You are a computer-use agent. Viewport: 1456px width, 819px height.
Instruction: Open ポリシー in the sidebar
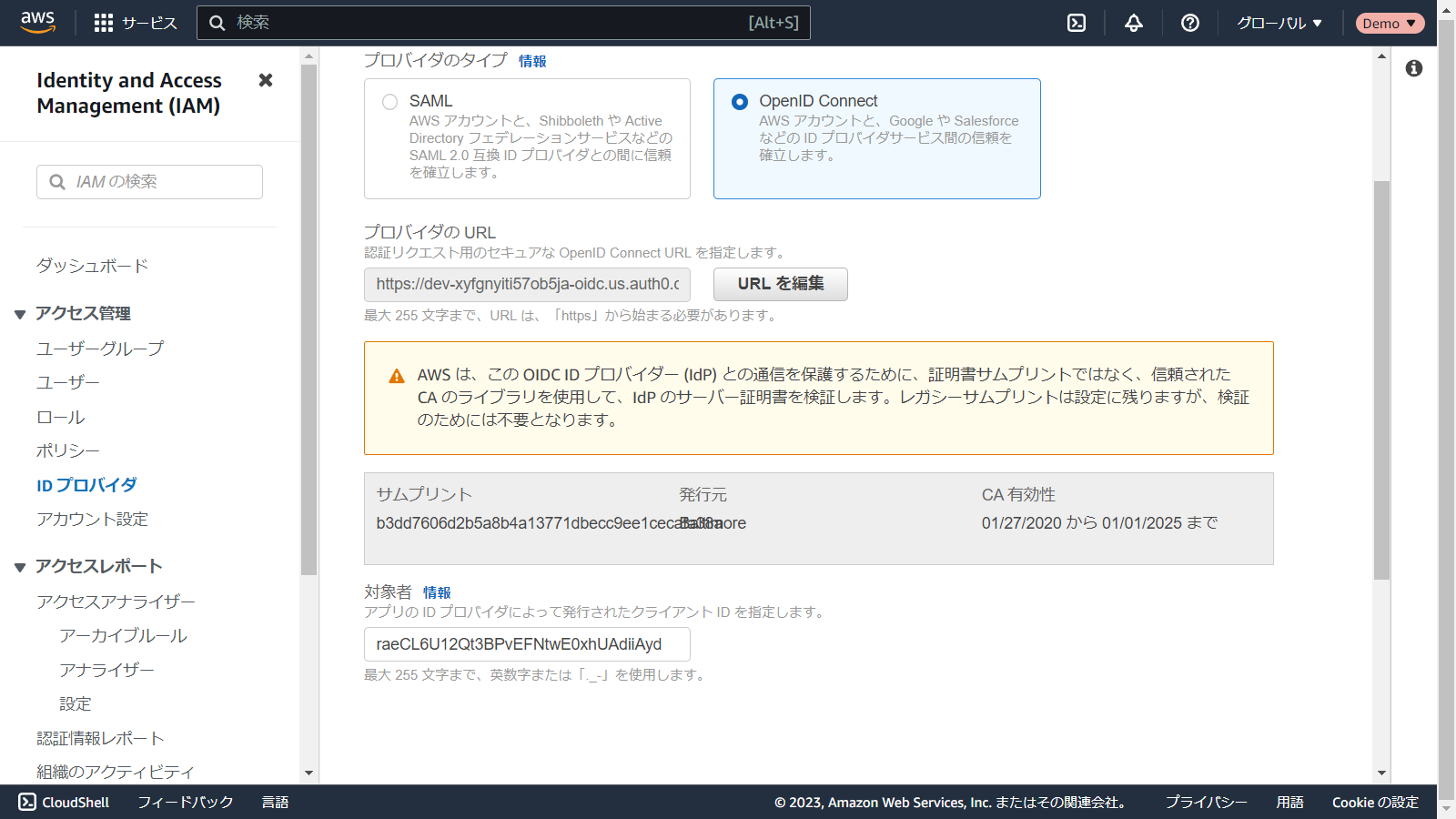click(x=67, y=450)
